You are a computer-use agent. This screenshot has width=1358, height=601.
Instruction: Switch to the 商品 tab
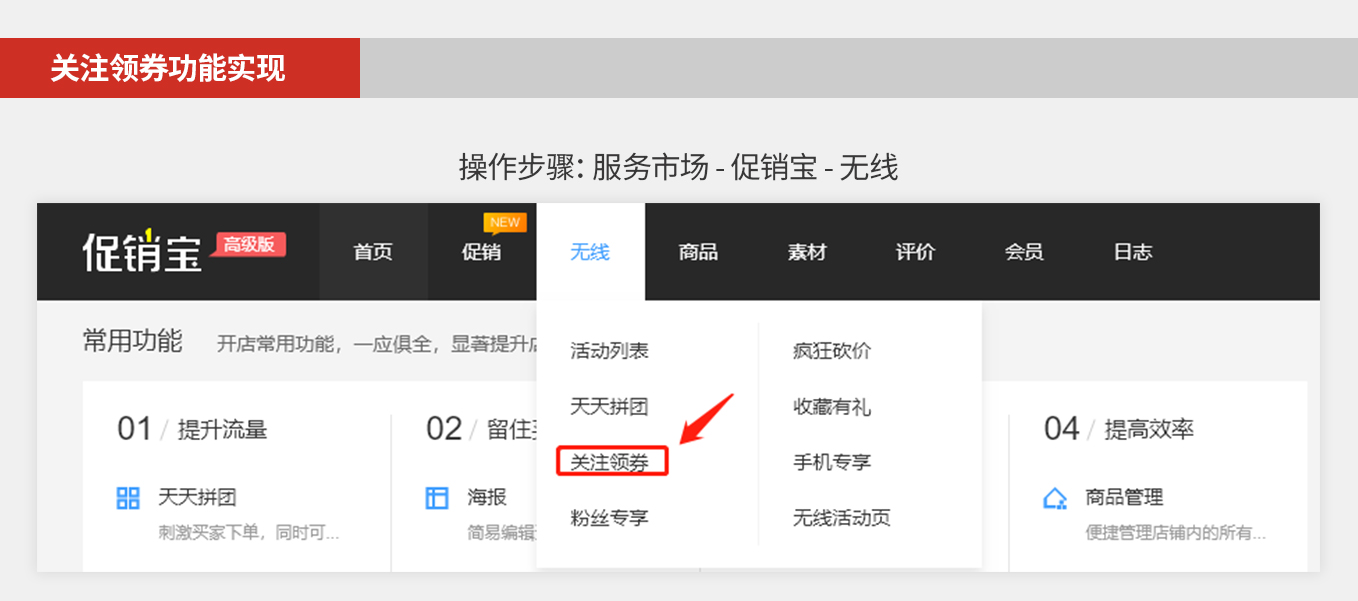(x=698, y=252)
